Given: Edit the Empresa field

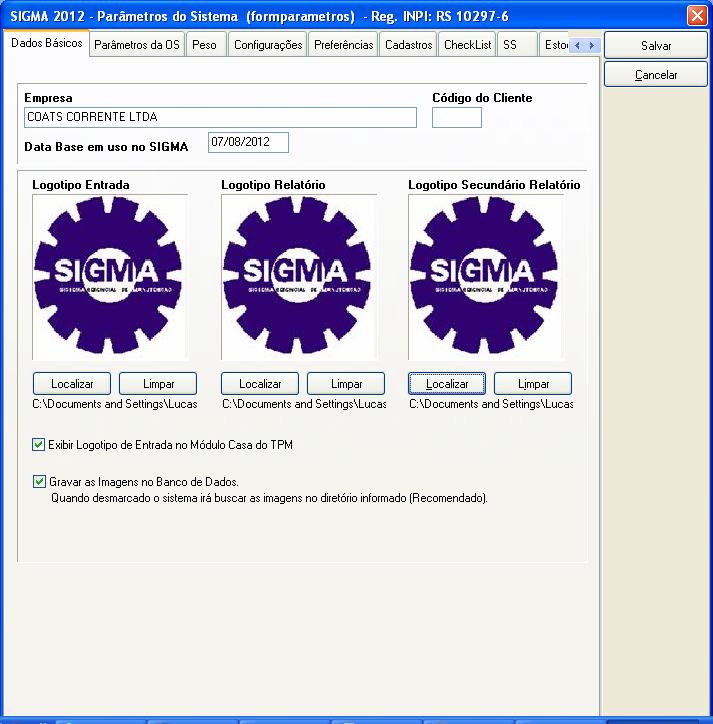Looking at the screenshot, I should [x=220, y=117].
